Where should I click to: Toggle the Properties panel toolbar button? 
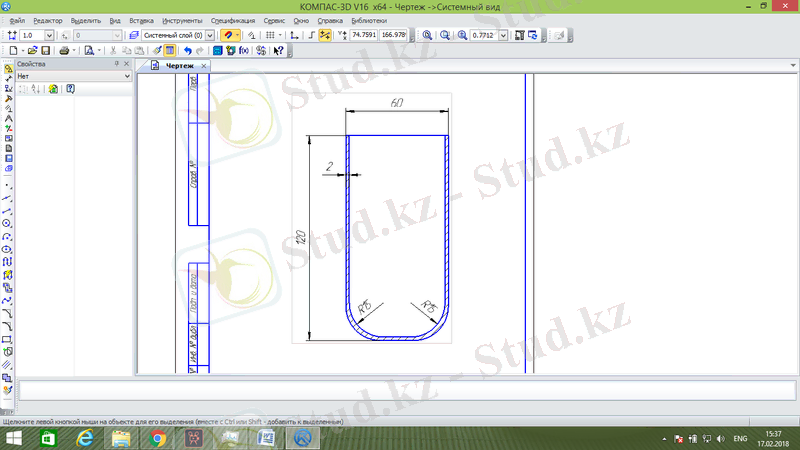[x=170, y=51]
